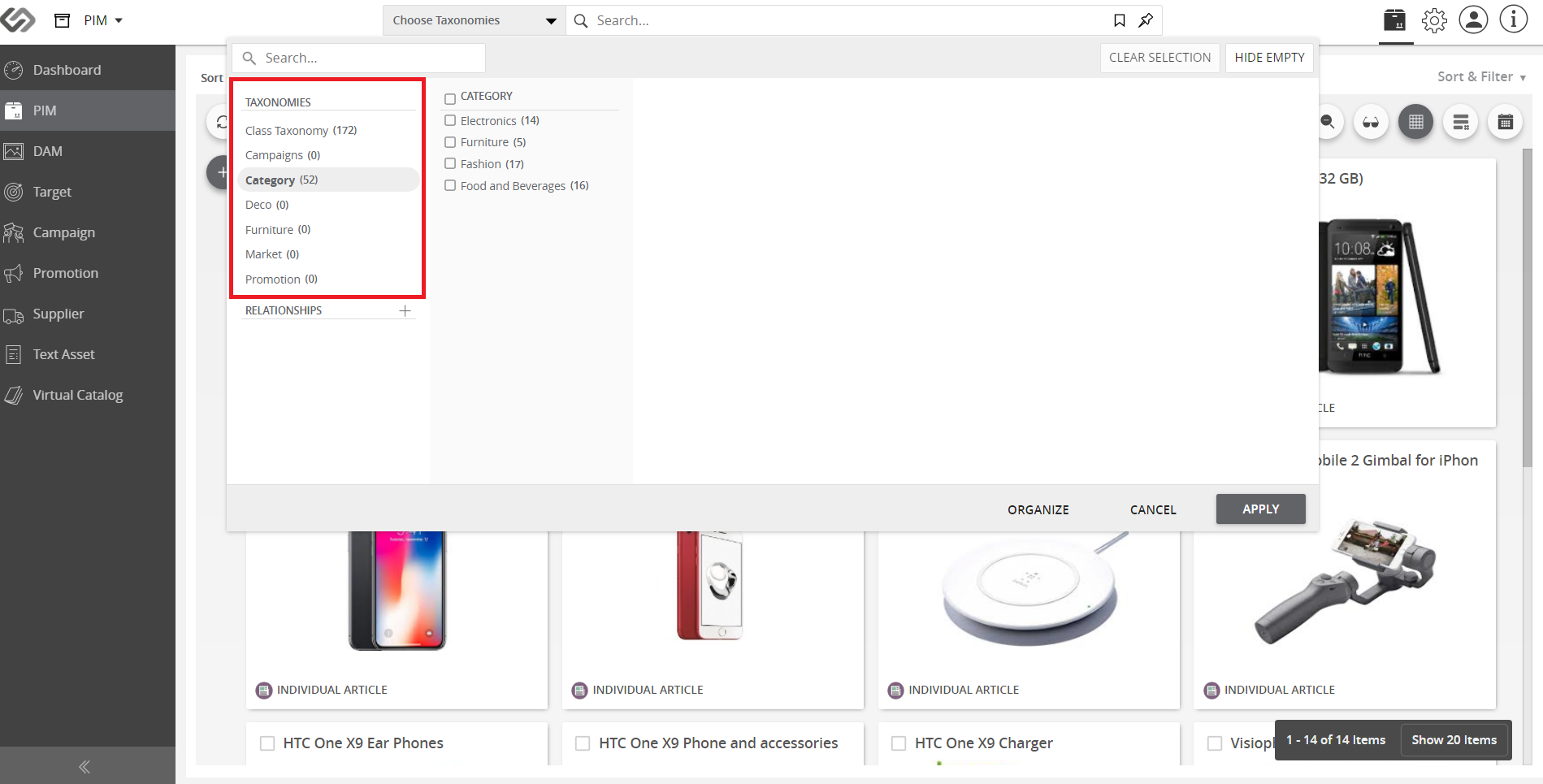Select Market (0) taxonomy

click(272, 254)
